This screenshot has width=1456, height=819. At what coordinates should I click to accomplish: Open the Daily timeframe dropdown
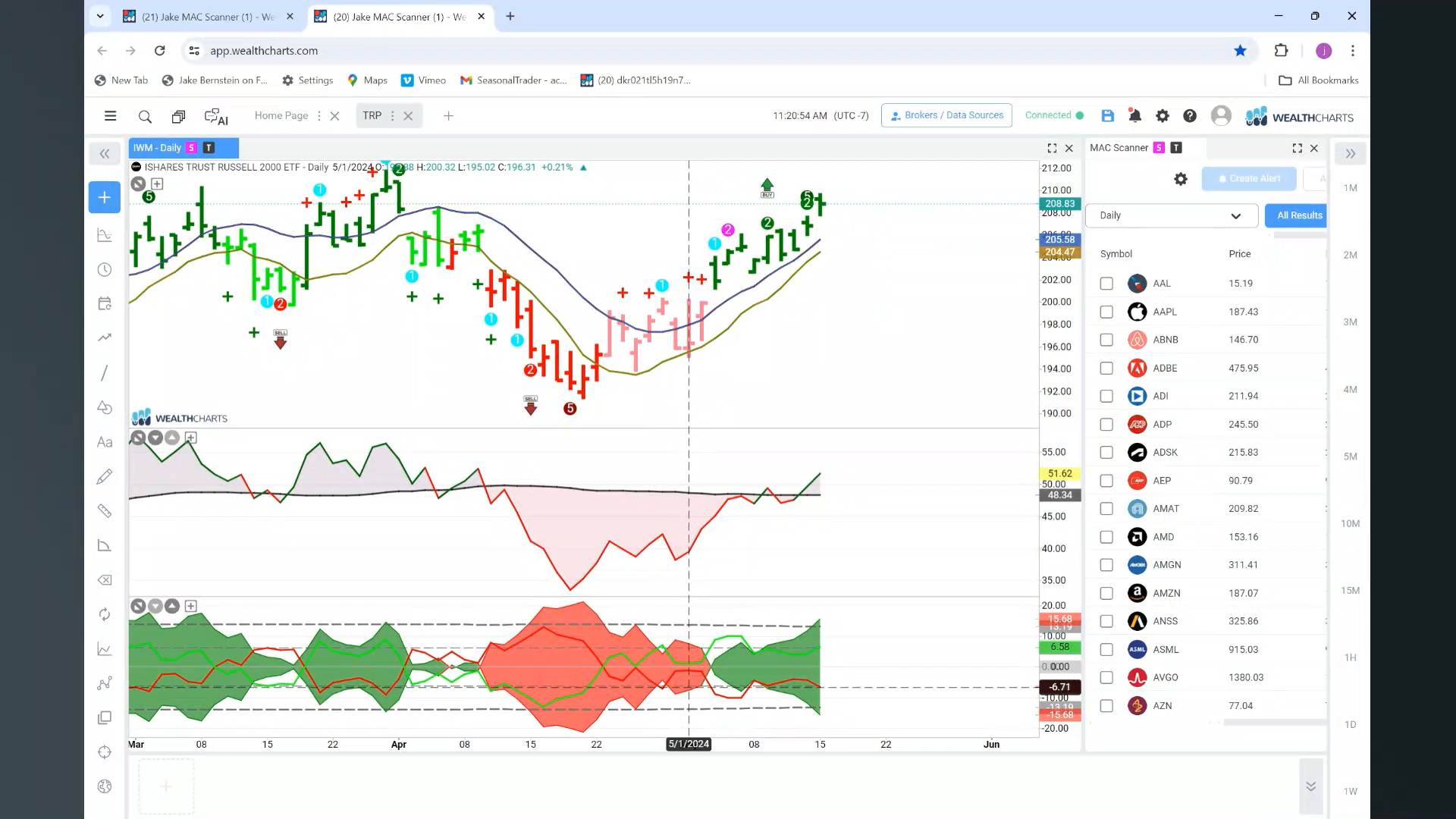1172,215
